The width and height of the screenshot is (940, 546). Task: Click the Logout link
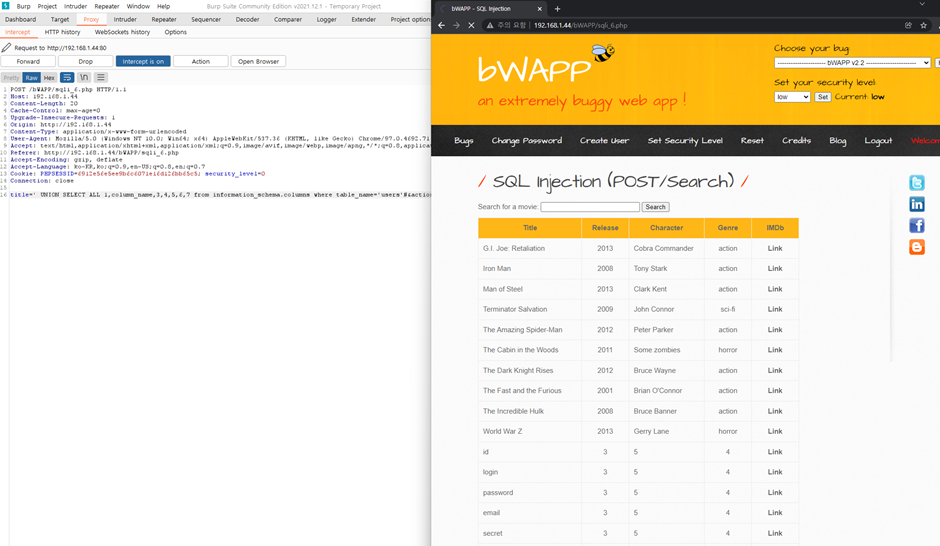pyautogui.click(x=878, y=141)
